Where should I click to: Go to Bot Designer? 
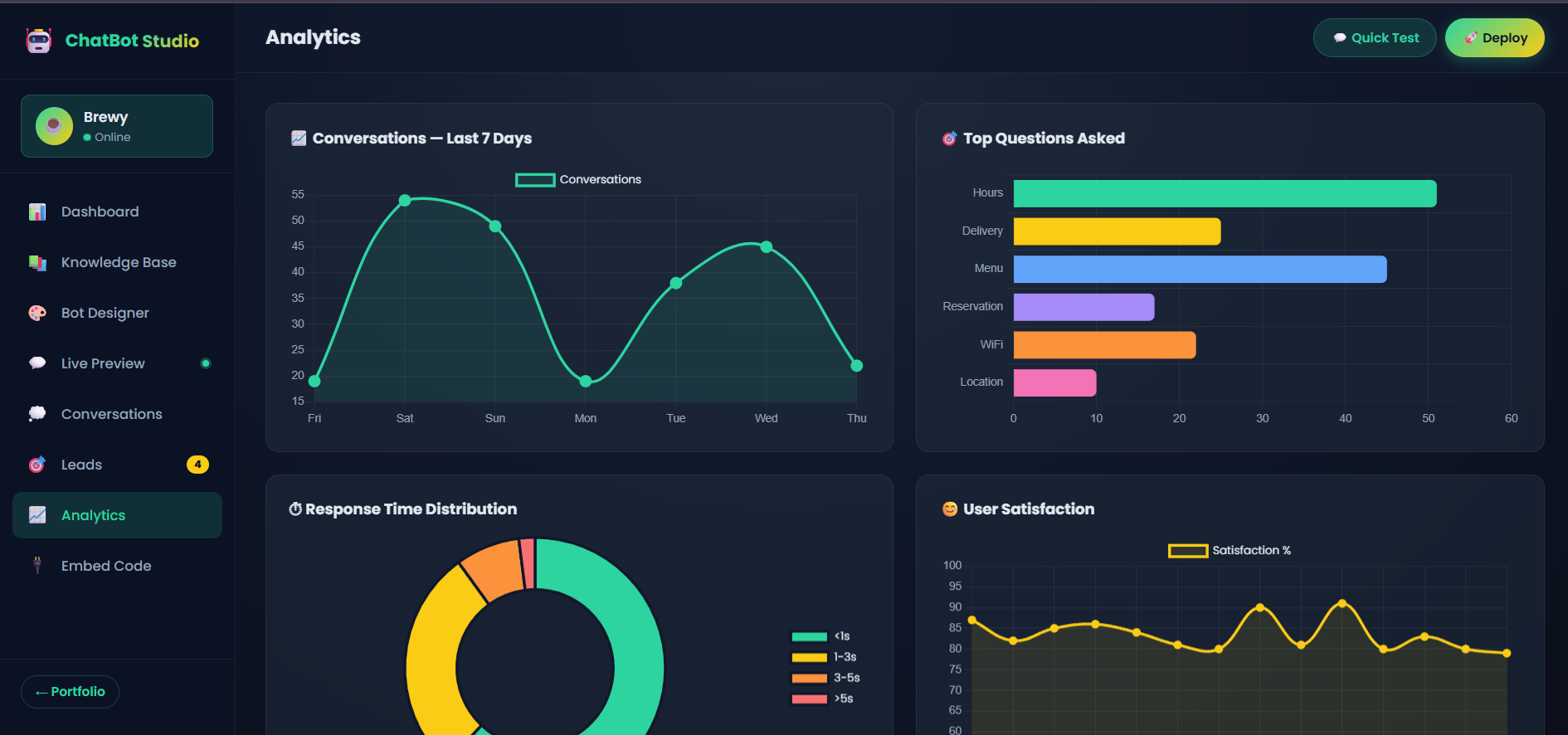117,313
